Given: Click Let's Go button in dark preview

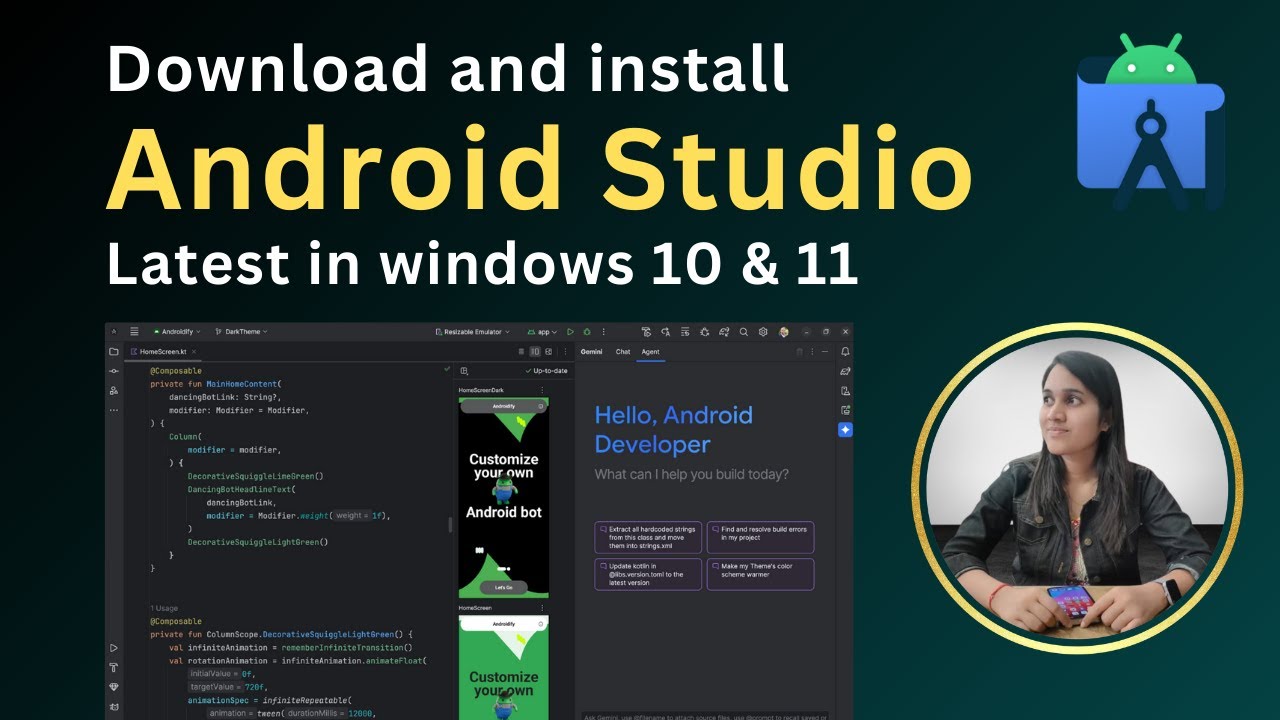Looking at the screenshot, I should pos(503,587).
